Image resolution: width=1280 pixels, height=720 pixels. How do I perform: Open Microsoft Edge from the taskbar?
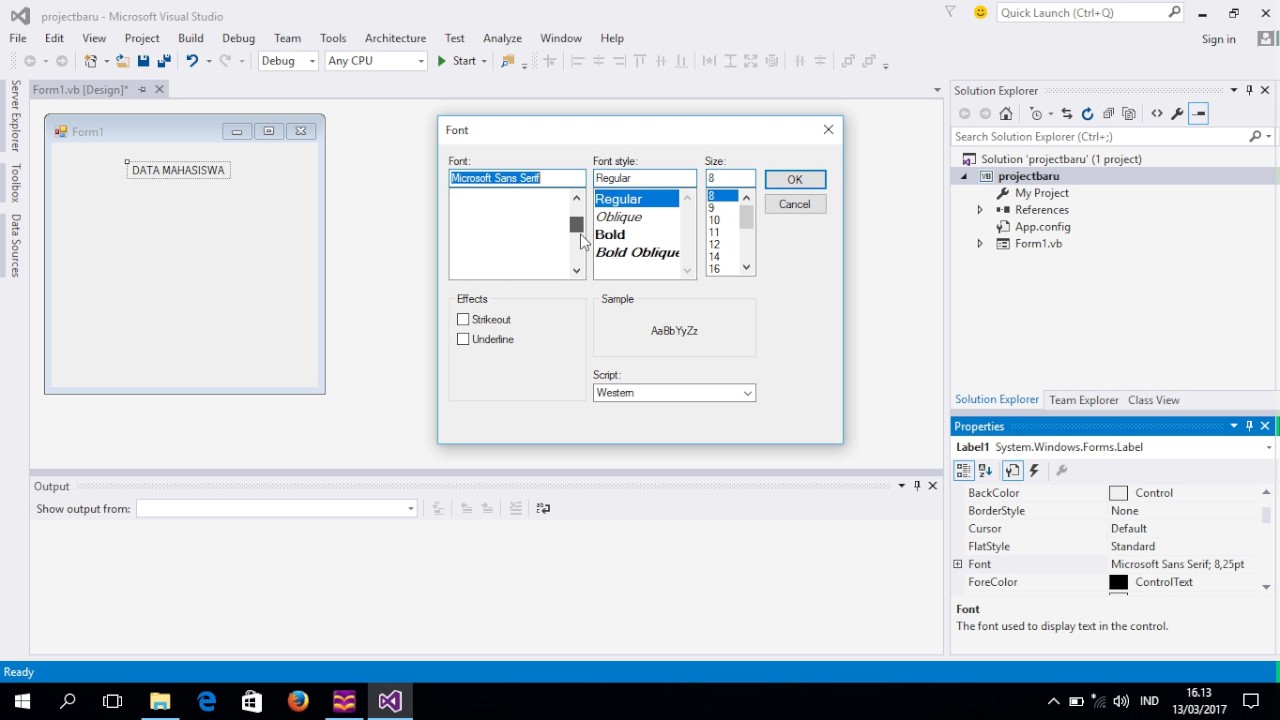pos(206,701)
